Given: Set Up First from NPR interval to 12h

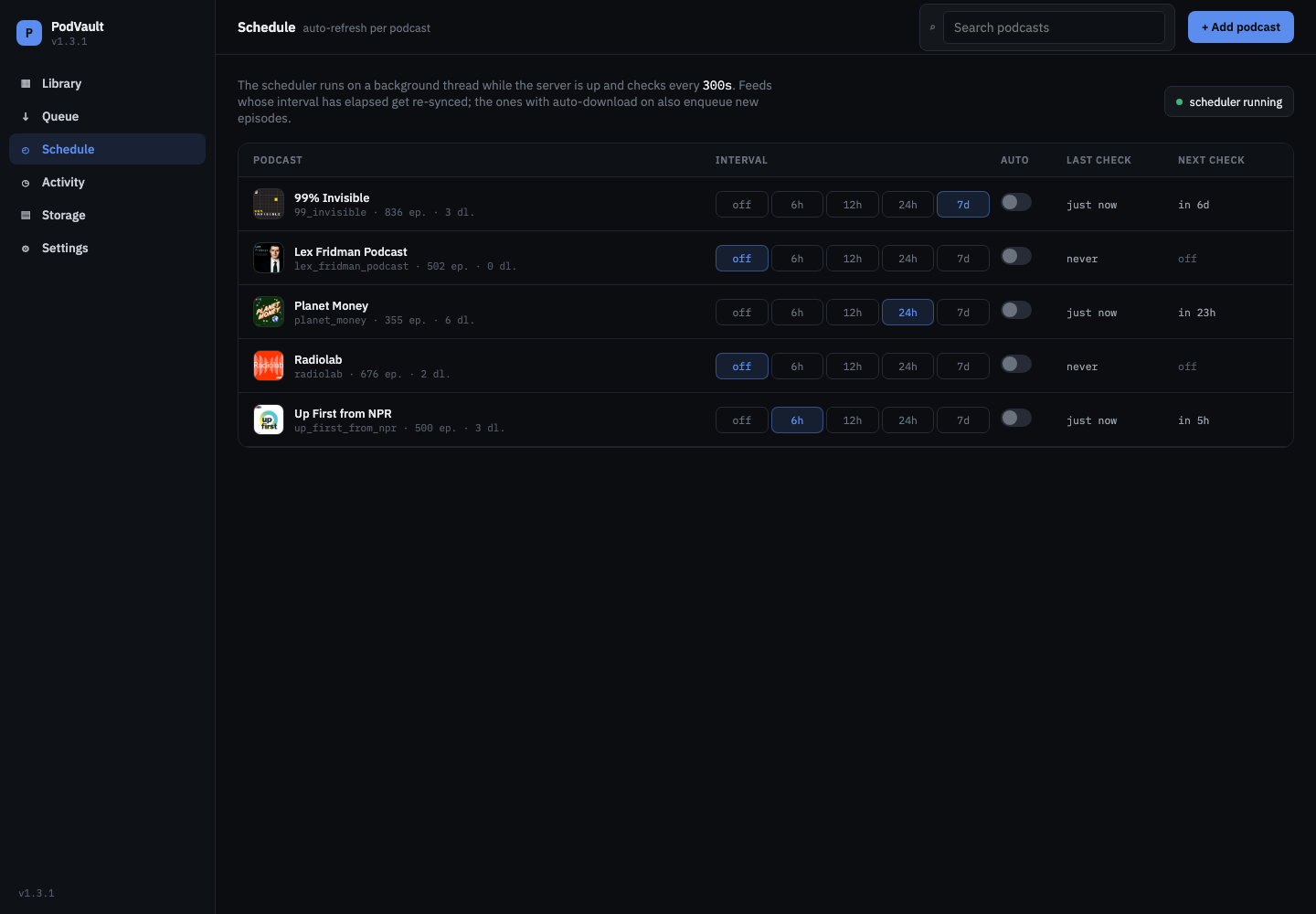Looking at the screenshot, I should pos(853,420).
